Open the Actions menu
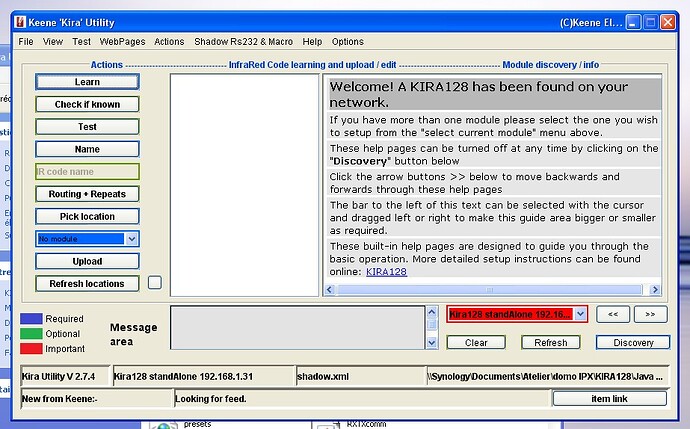The image size is (690, 429). [x=169, y=41]
